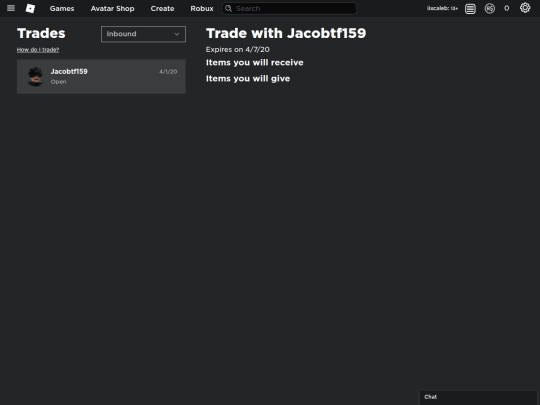Open the account username with 13+ label

pyautogui.click(x=442, y=8)
